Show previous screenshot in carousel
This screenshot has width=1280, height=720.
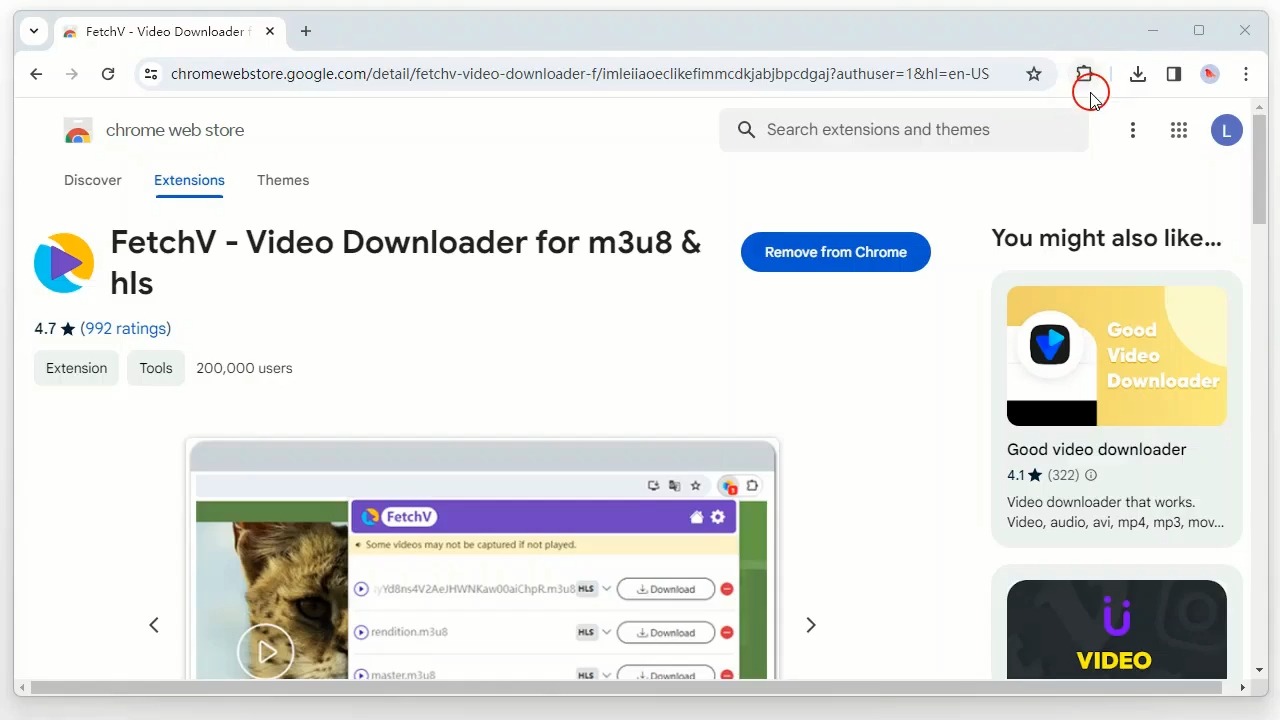(154, 625)
